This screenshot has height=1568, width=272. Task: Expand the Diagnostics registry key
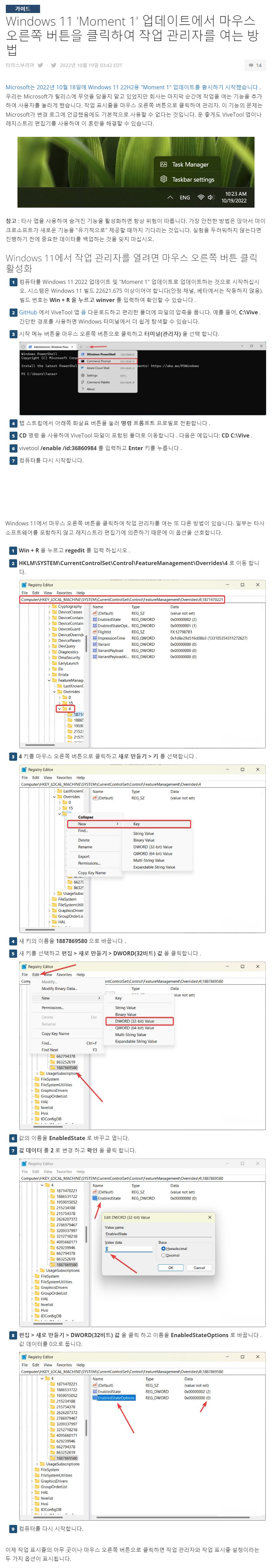click(x=49, y=652)
